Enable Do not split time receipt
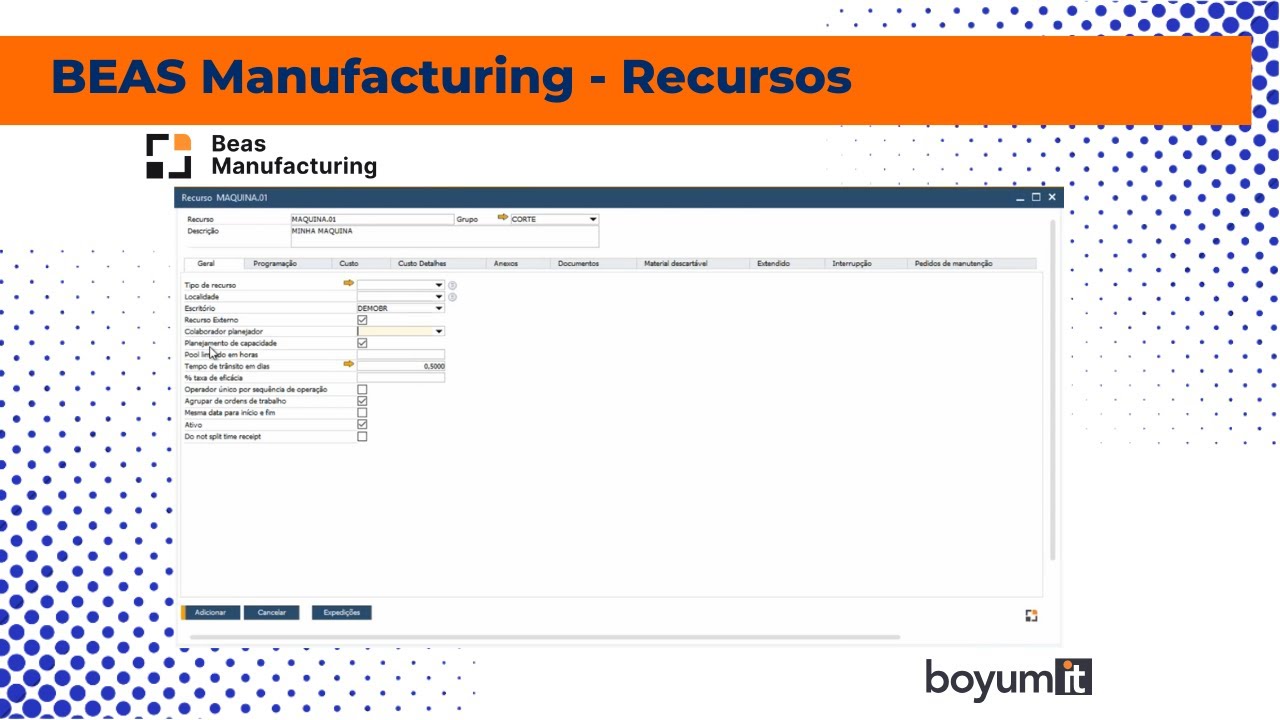1280x720 pixels. click(362, 436)
